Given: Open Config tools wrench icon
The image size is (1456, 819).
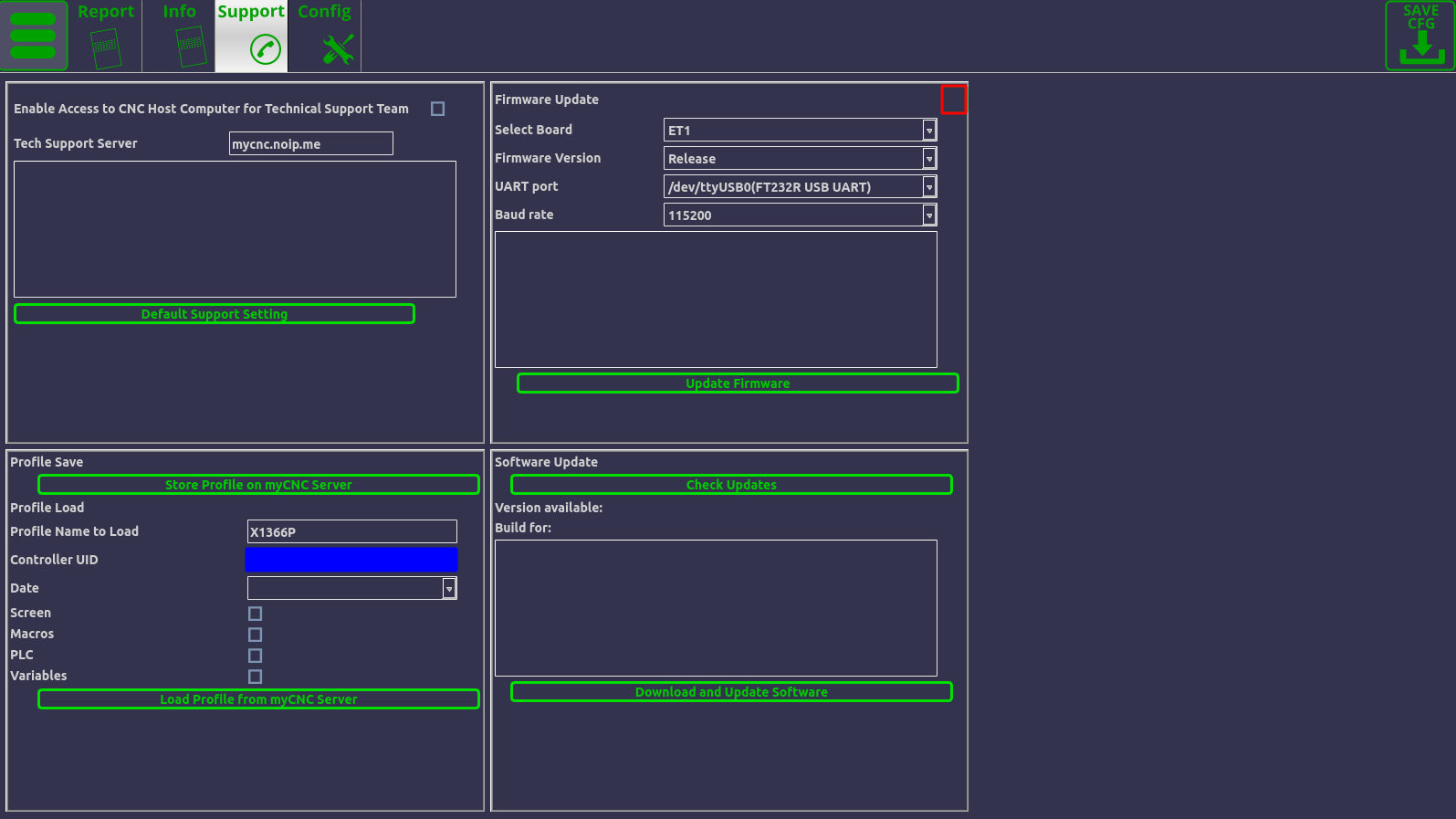Looking at the screenshot, I should click(x=338, y=49).
